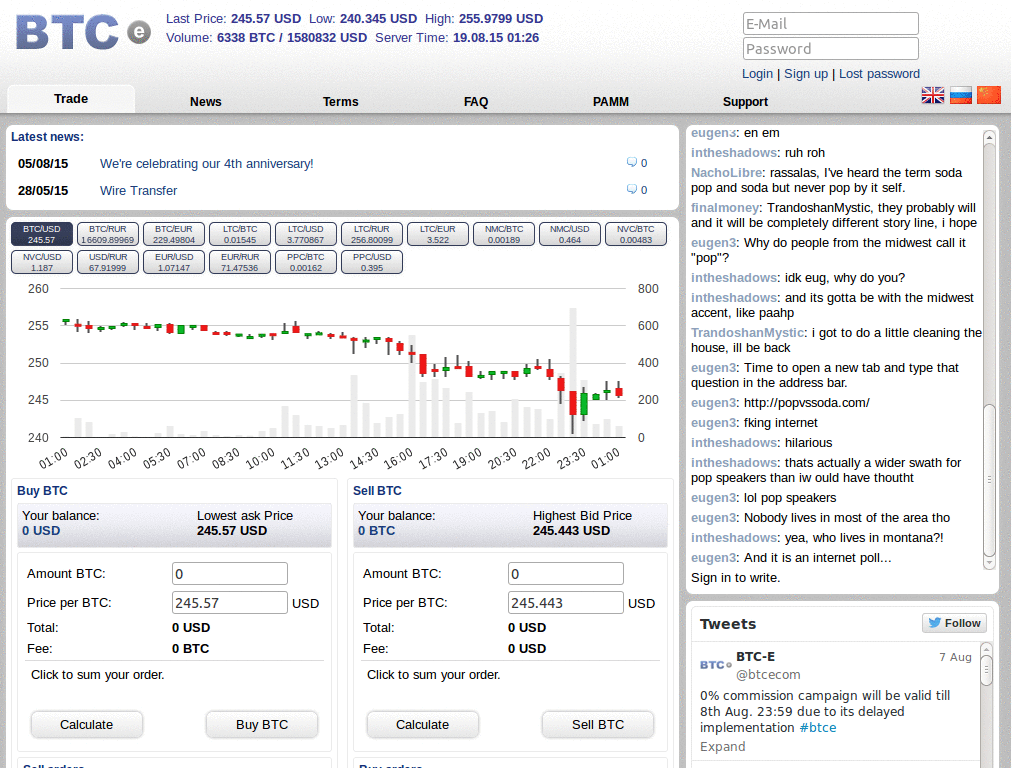Click the Lost password link
This screenshot has width=1024, height=768.
click(x=879, y=74)
